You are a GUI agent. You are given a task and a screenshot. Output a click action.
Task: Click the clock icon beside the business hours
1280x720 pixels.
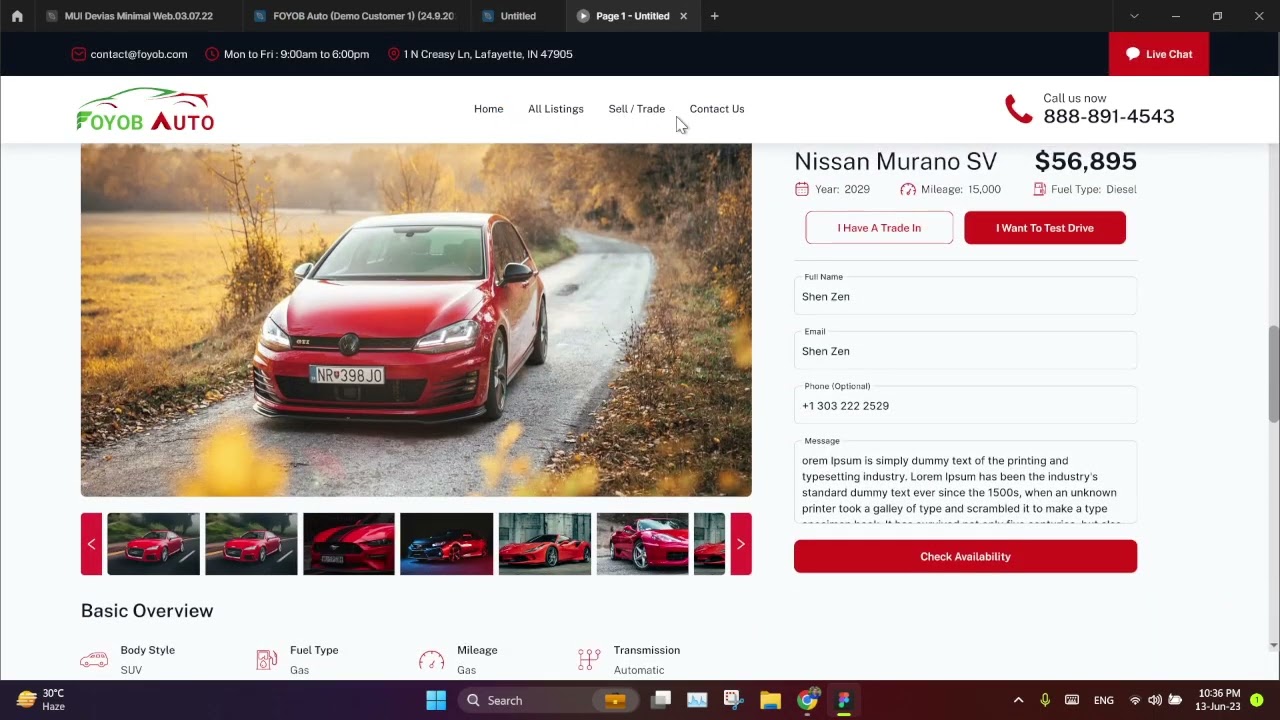point(212,54)
